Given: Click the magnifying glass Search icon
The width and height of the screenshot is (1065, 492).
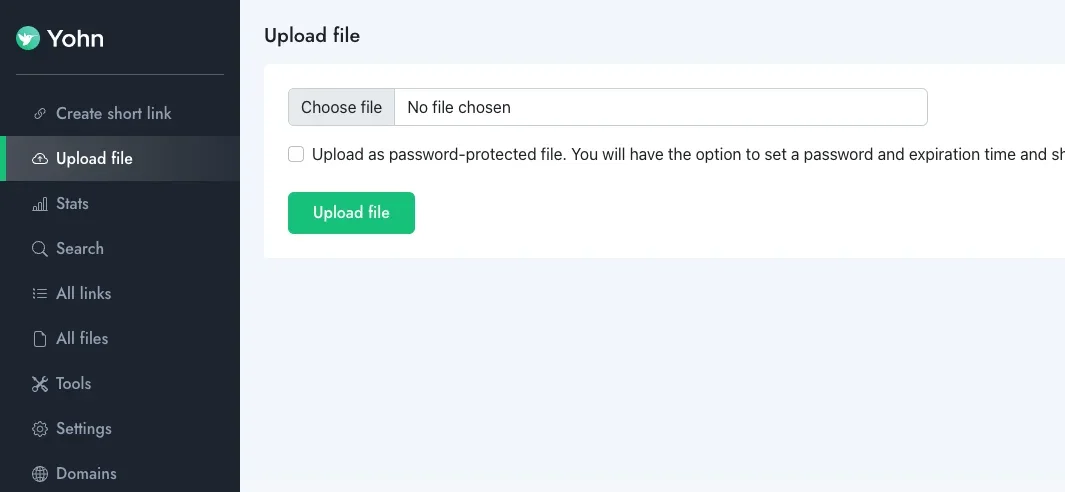Looking at the screenshot, I should [40, 249].
